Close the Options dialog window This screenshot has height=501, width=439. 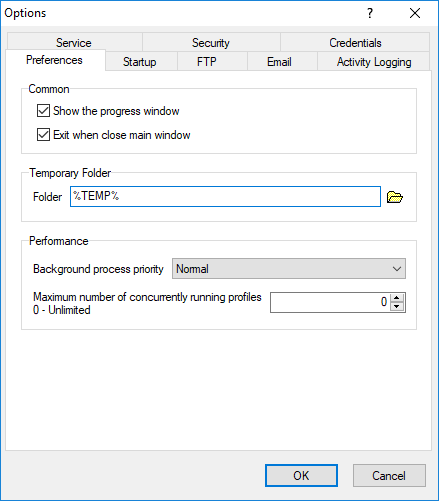pyautogui.click(x=415, y=13)
